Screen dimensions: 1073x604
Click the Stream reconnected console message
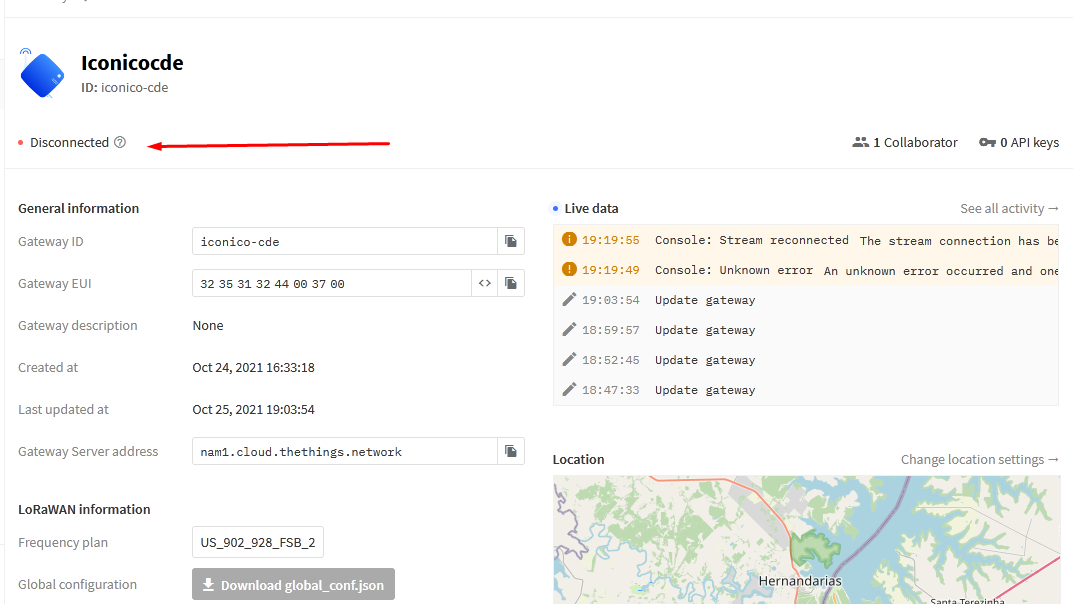[x=806, y=240]
